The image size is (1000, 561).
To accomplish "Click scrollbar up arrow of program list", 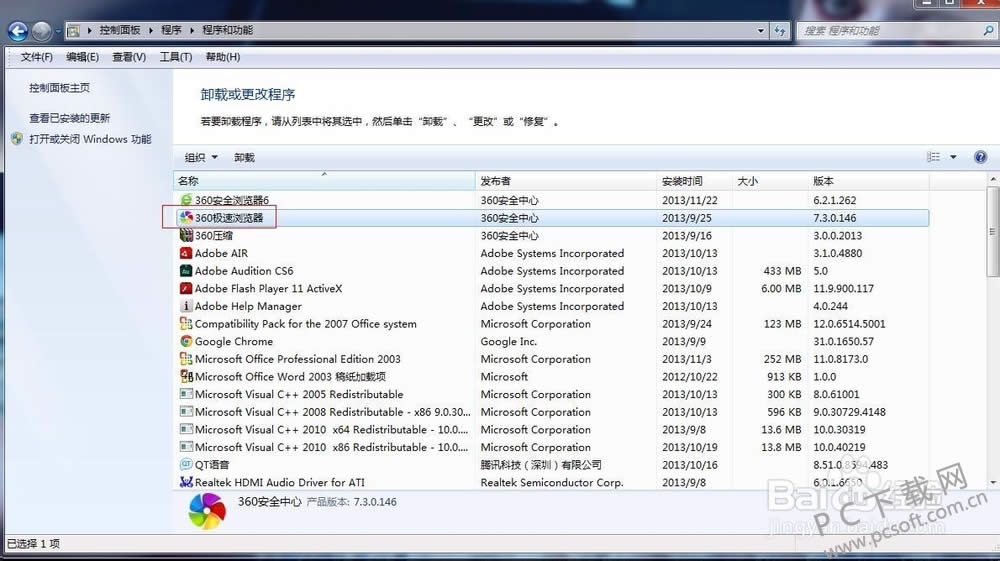I will coord(992,180).
